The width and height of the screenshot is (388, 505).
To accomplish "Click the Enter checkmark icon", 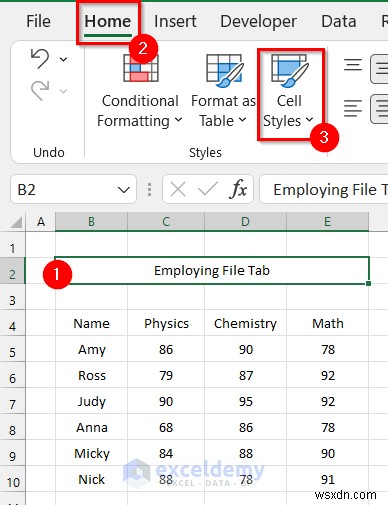I will click(x=208, y=190).
